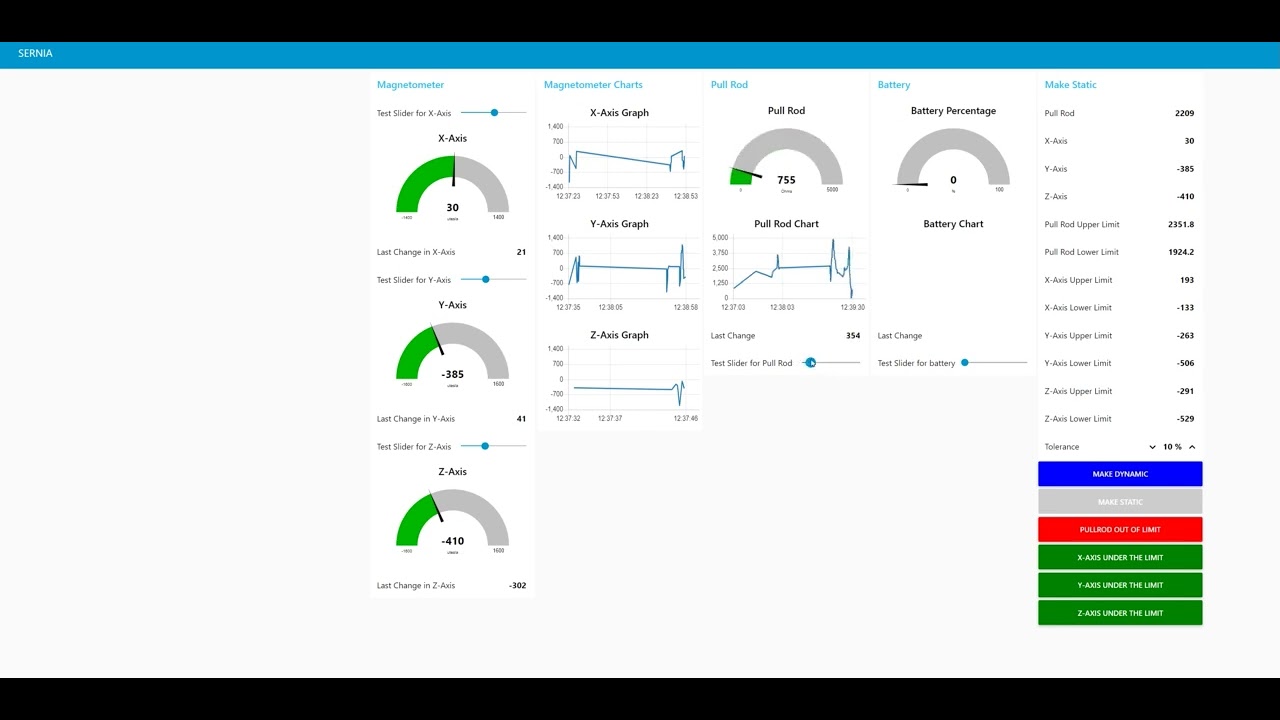Click X-AXIS UNDER THE LIMIT button
The image size is (1280, 720).
1120,557
